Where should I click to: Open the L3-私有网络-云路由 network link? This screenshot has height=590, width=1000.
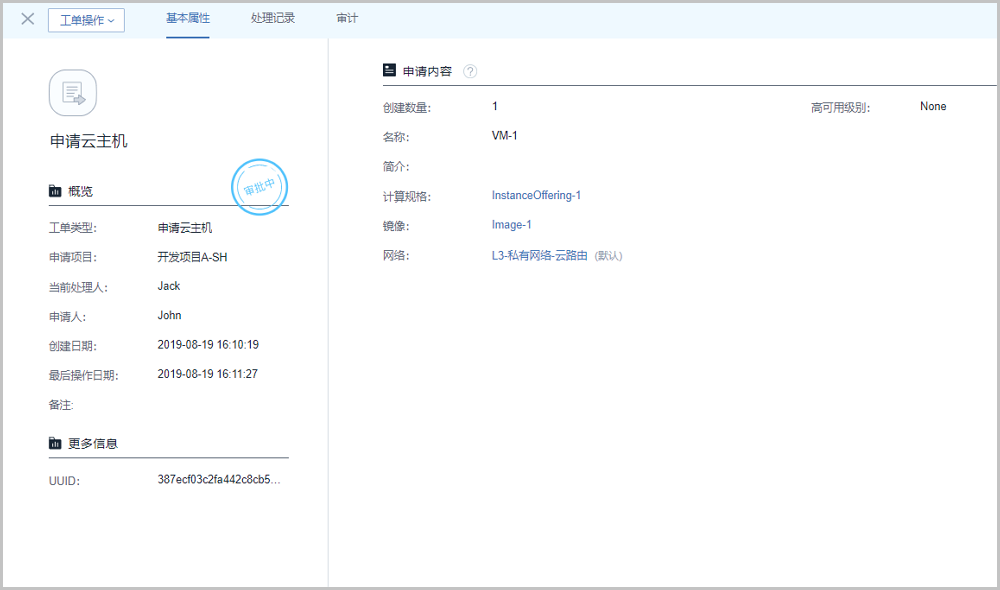click(539, 255)
